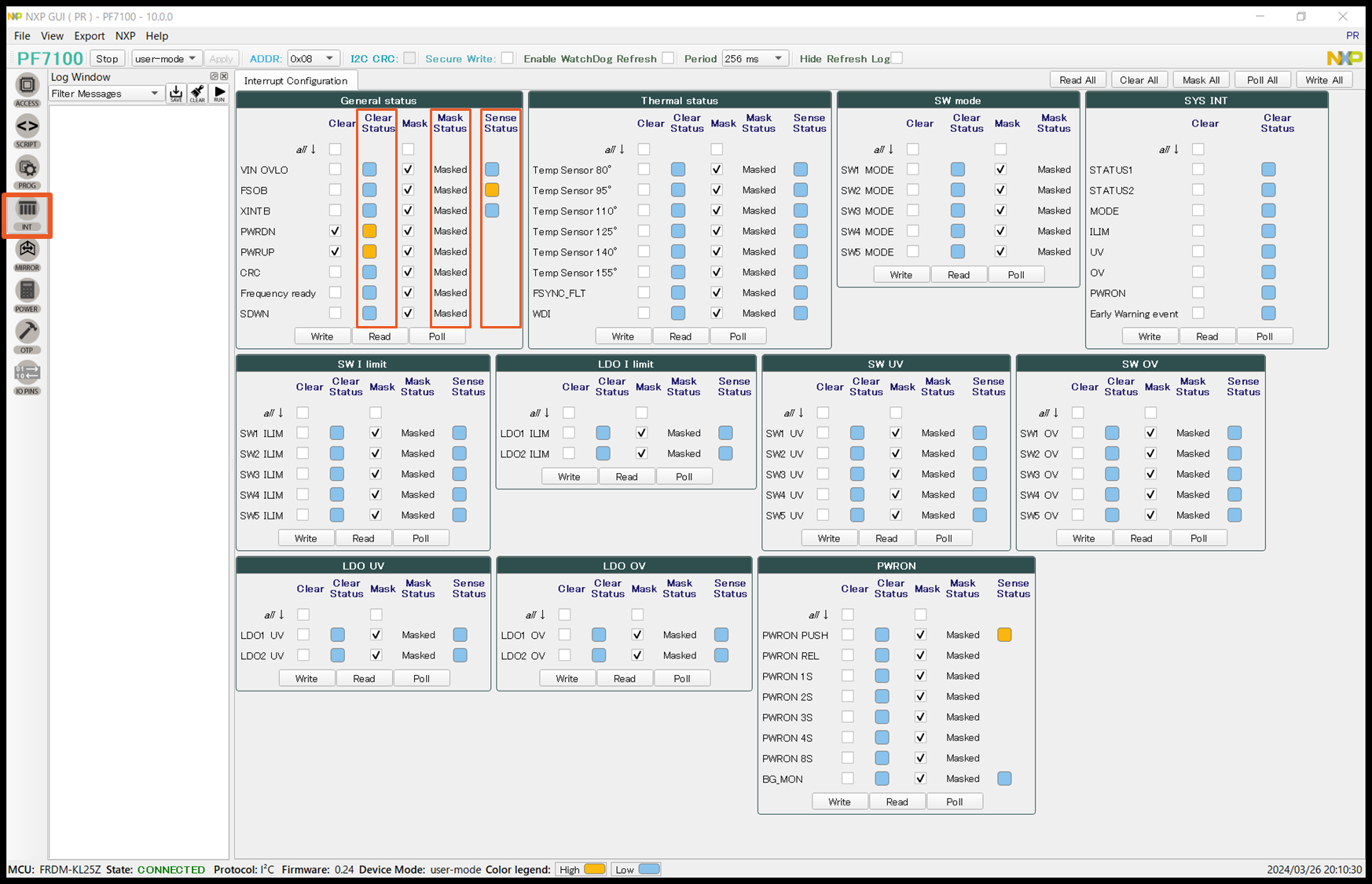Open the ACCESS sidebar icon
This screenshot has width=1372, height=884.
(x=27, y=86)
